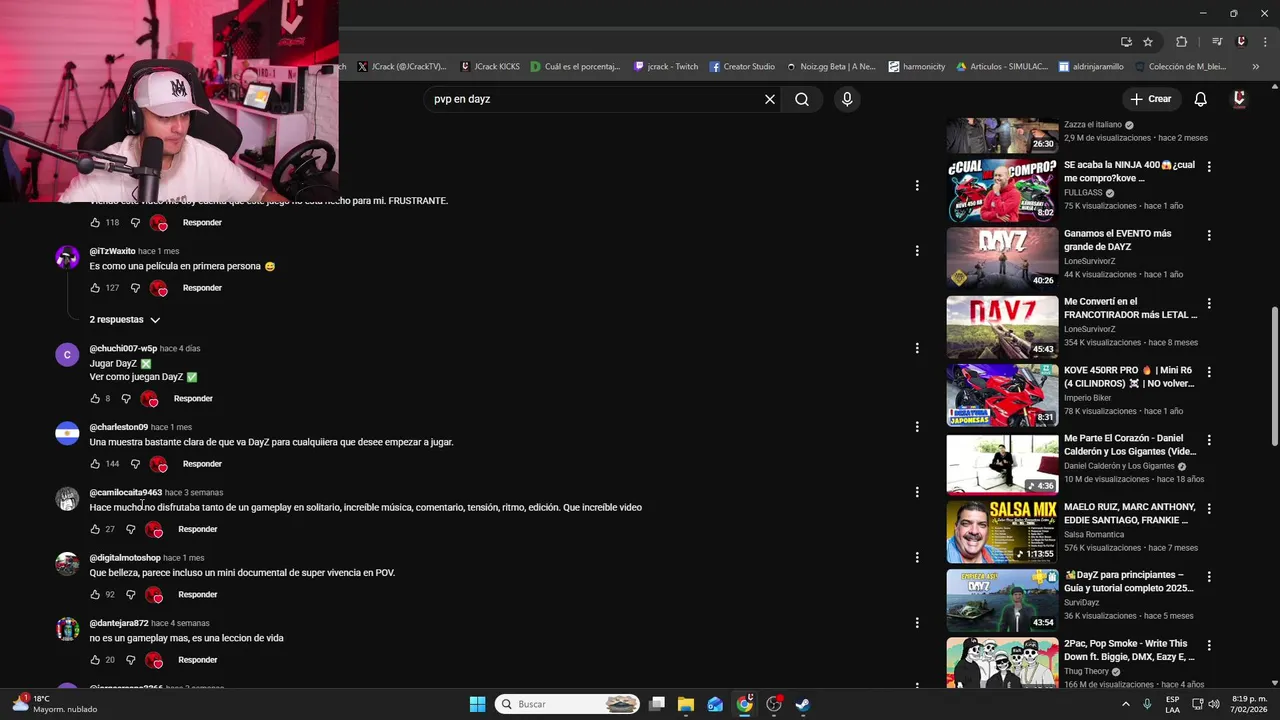Open YouTube notifications bell
Screen dimensions: 1280x720
(1200, 99)
